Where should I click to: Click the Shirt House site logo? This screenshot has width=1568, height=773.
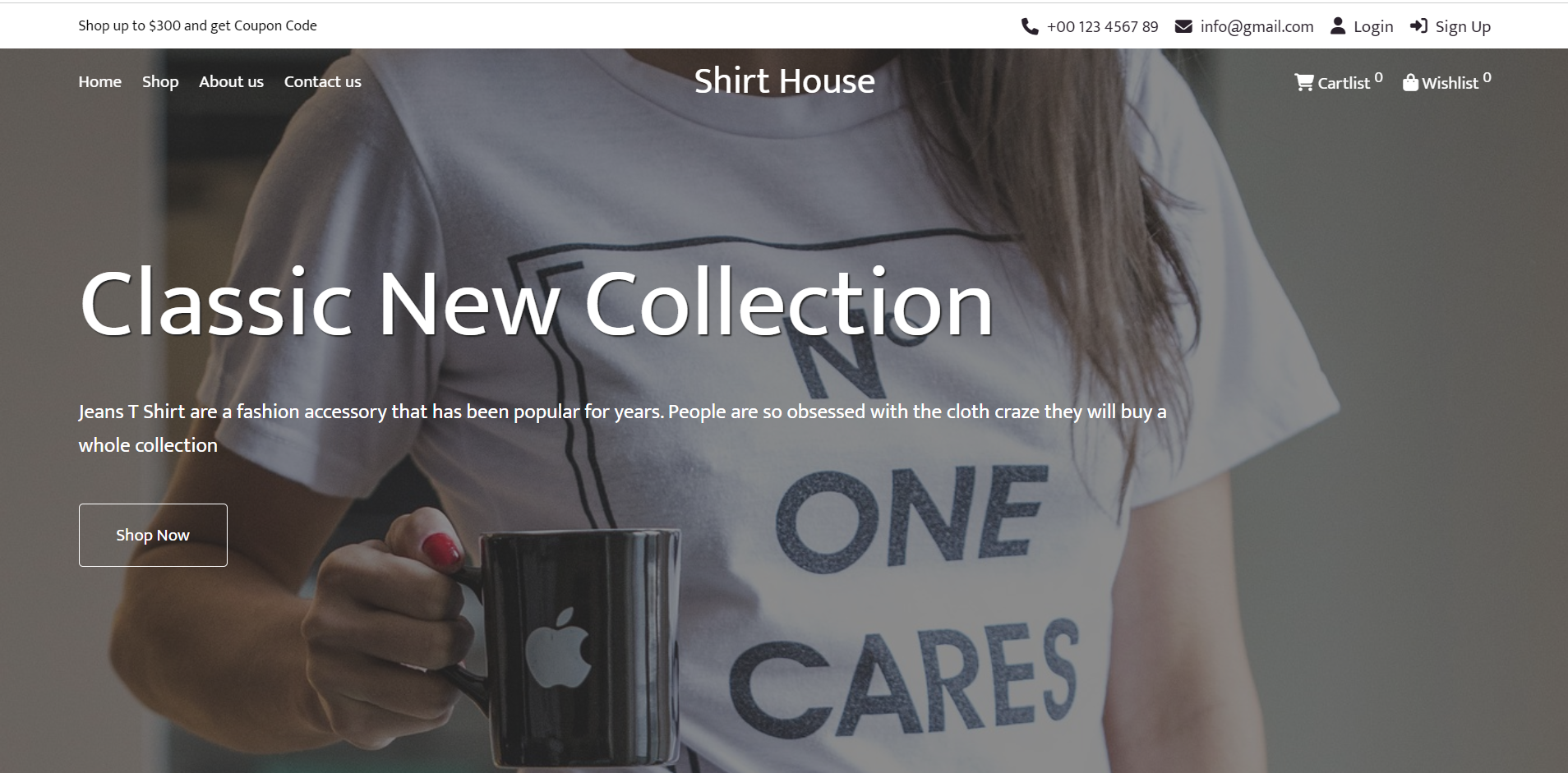point(784,81)
